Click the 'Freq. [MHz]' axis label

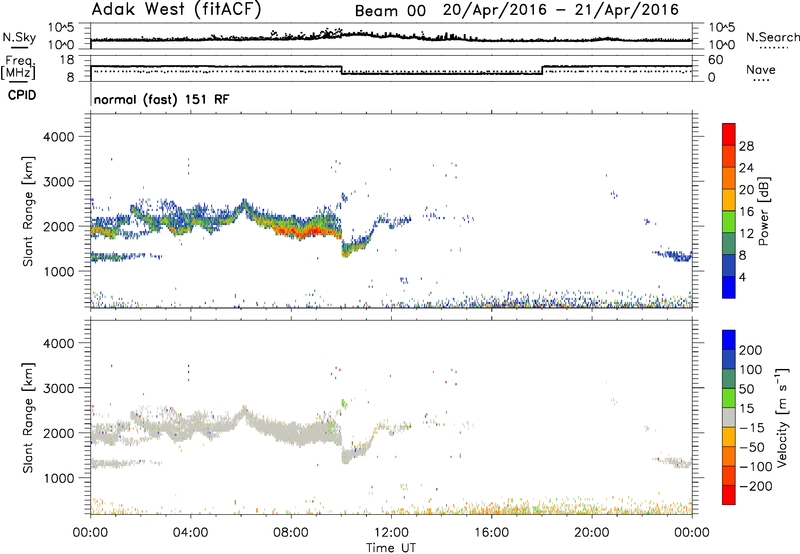click(x=18, y=67)
